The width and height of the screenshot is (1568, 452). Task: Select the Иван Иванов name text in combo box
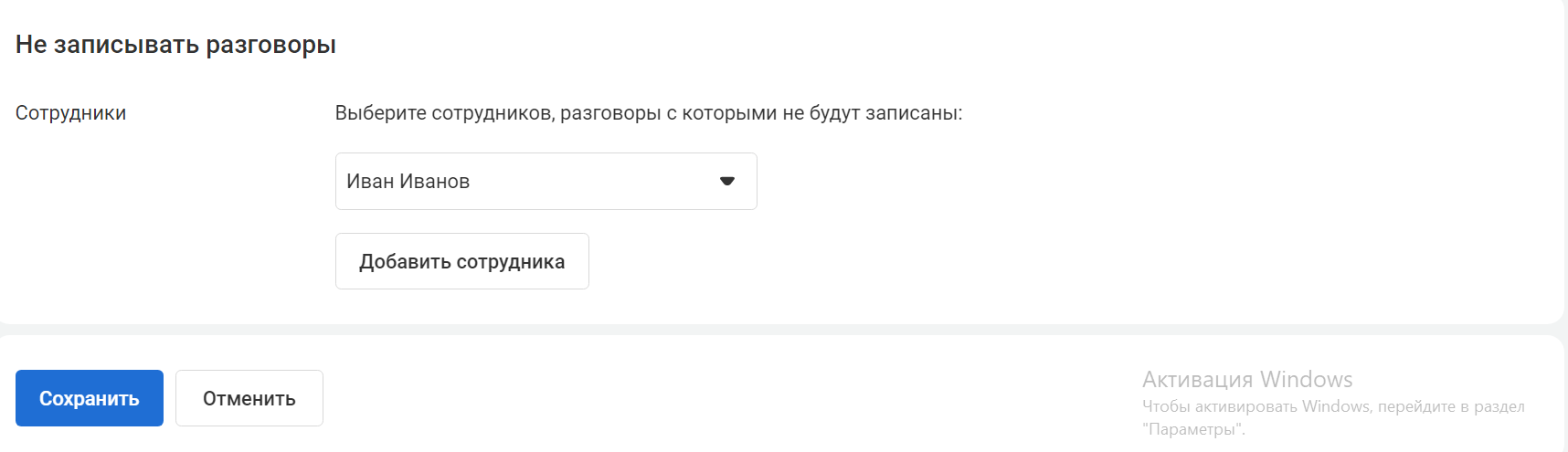tap(408, 182)
